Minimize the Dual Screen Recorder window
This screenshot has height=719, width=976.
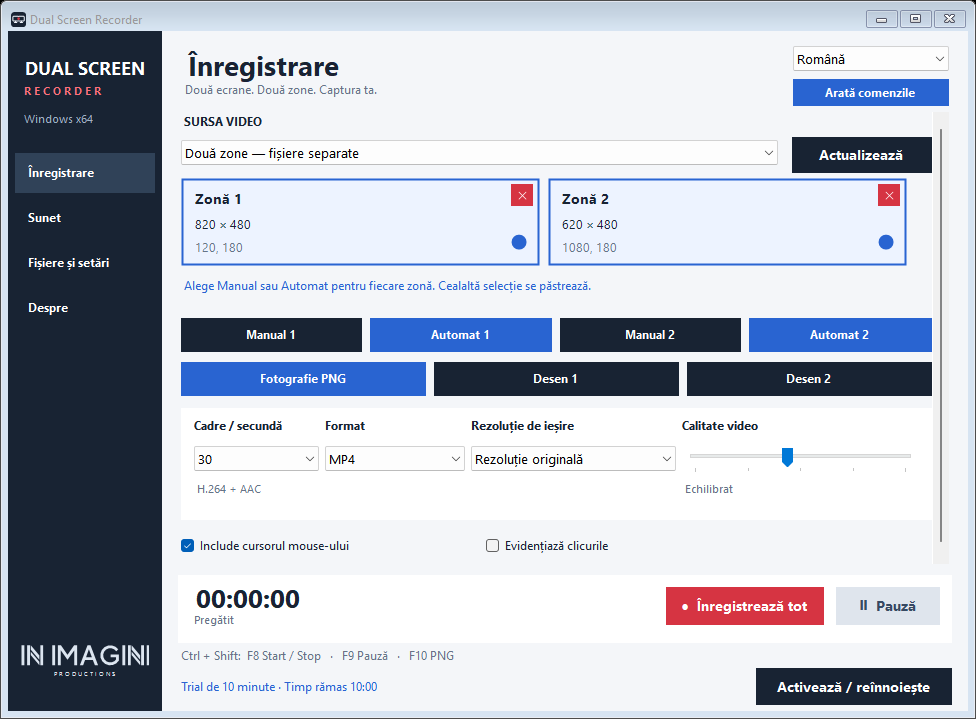point(881,19)
